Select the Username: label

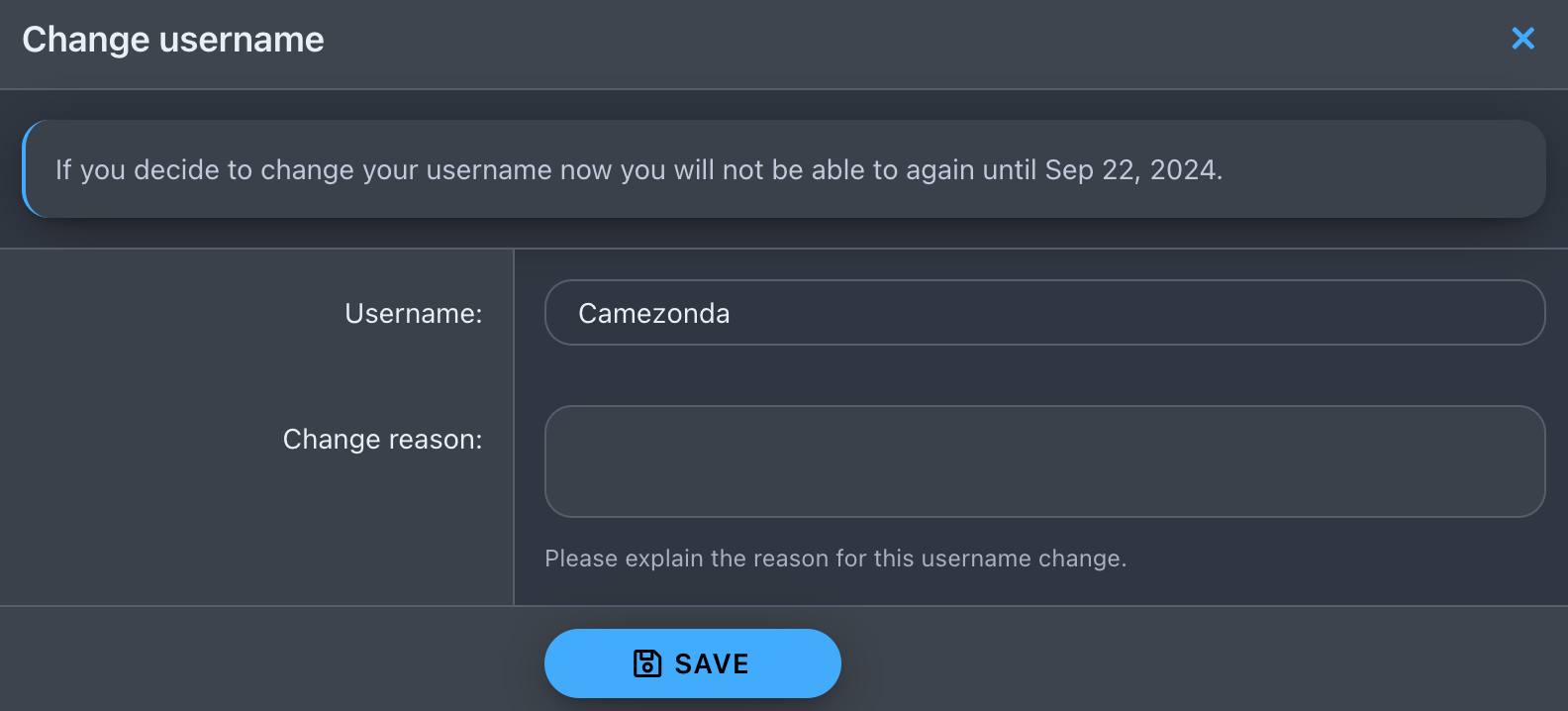[x=413, y=314]
